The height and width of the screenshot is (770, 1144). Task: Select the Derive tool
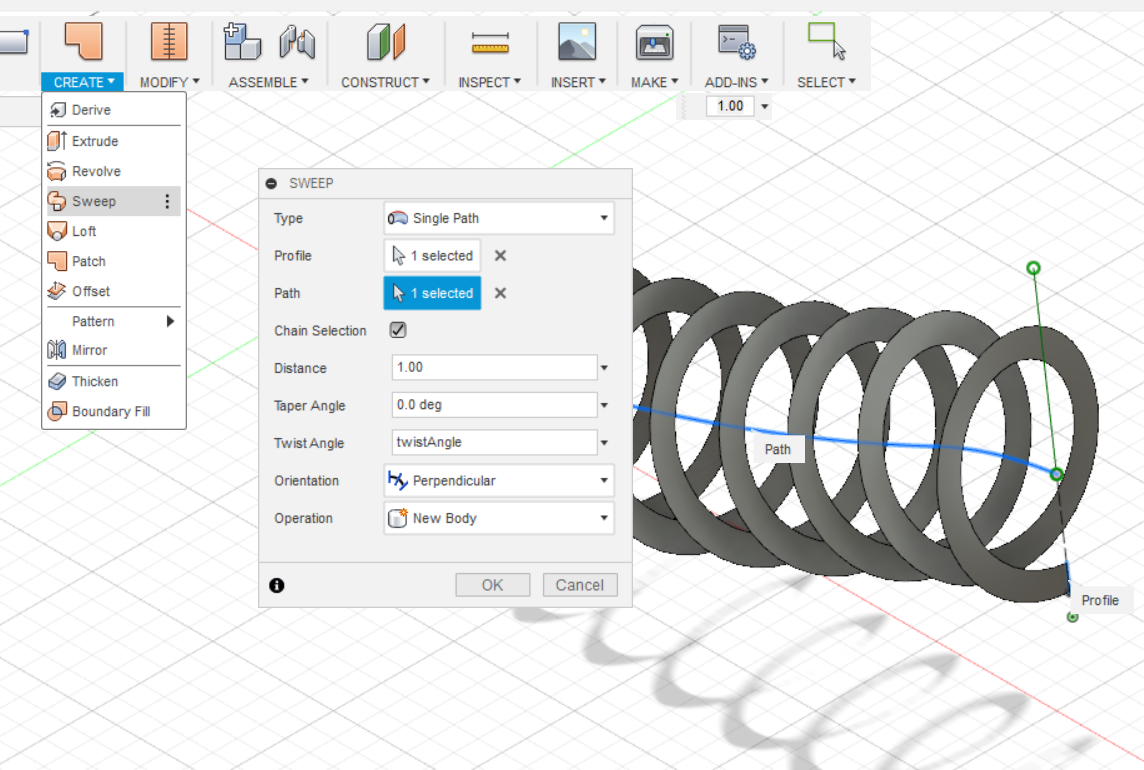[x=90, y=109]
